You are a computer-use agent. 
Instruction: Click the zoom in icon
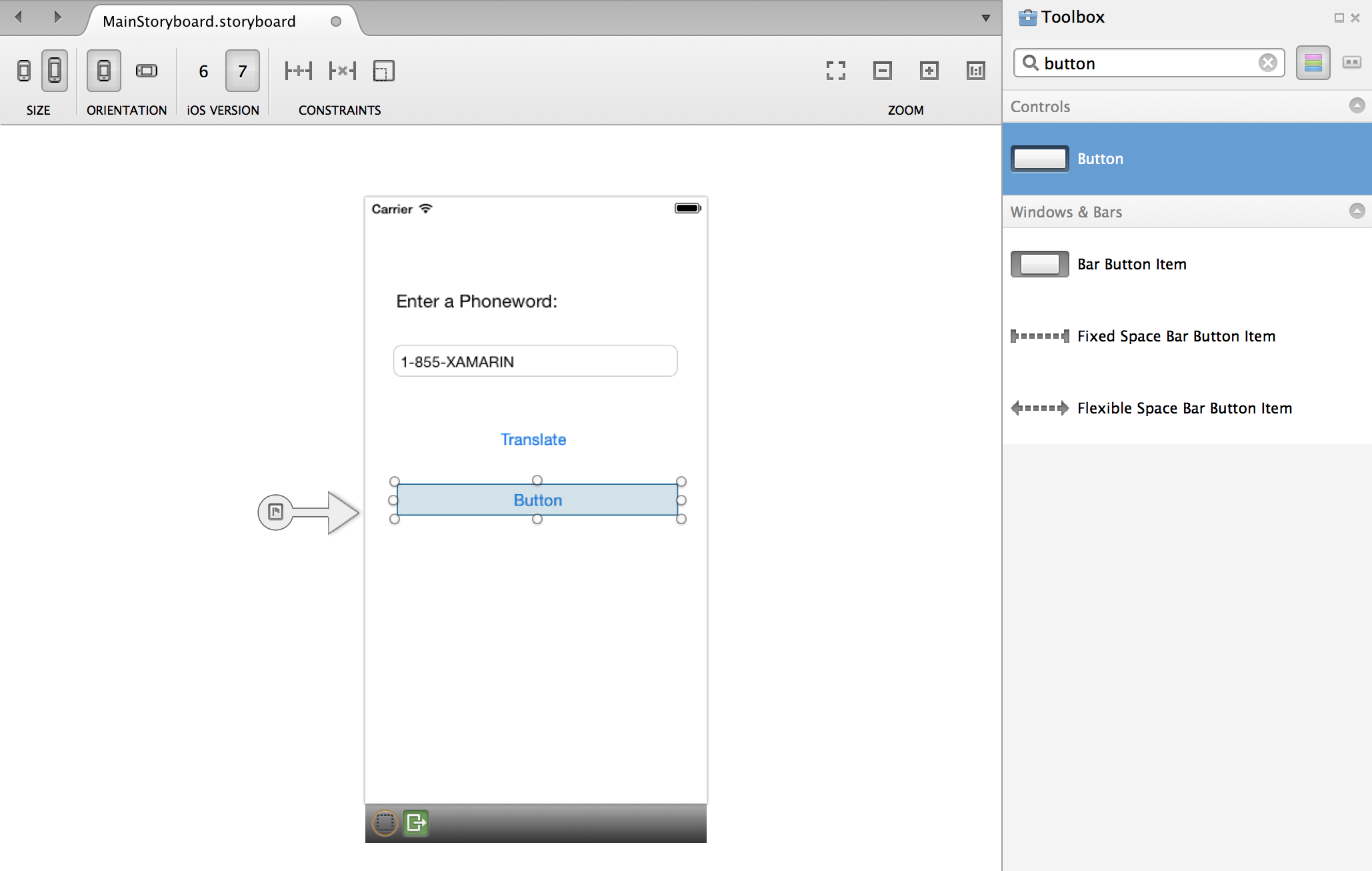pos(929,71)
